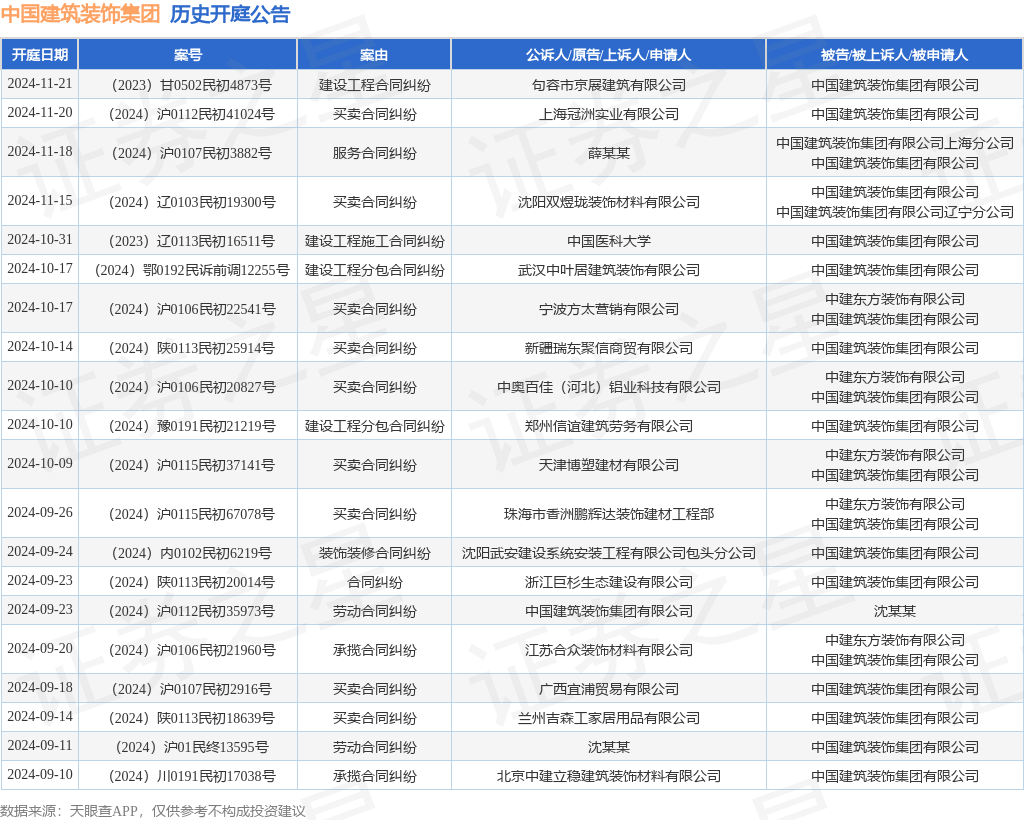Click the date 2024-09-14

(40, 716)
